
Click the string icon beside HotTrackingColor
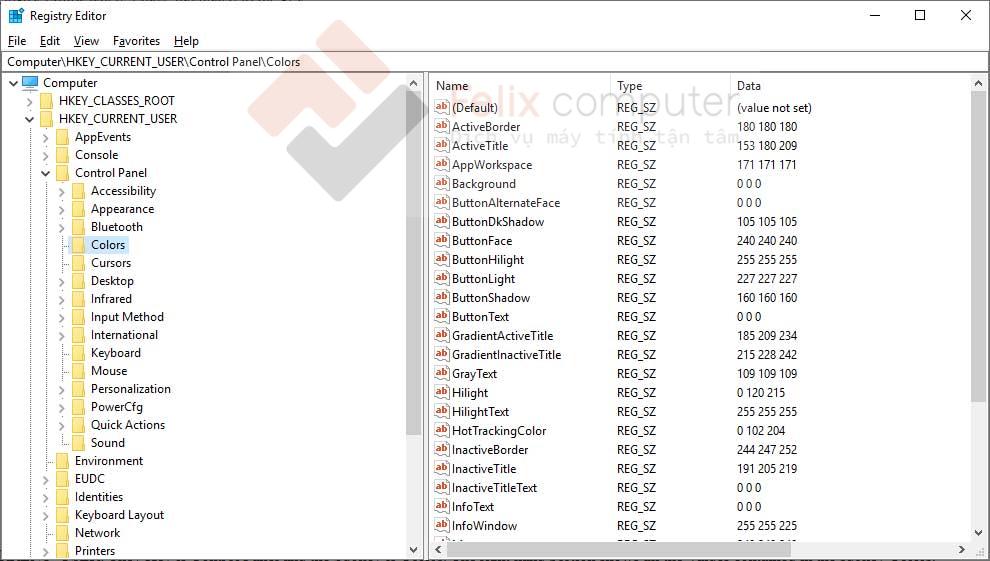(x=442, y=431)
